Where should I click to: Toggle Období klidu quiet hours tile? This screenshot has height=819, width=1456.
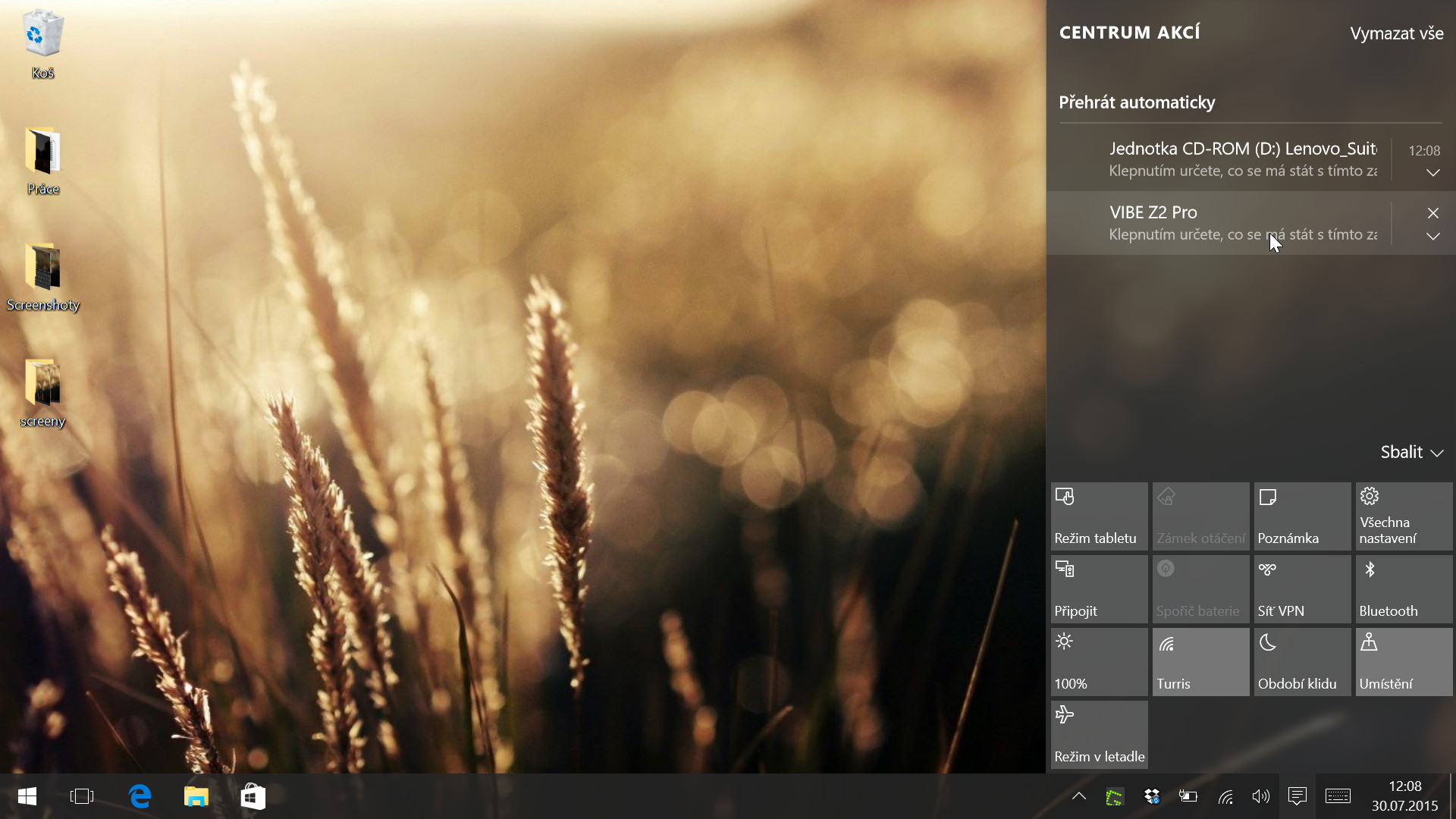point(1301,662)
